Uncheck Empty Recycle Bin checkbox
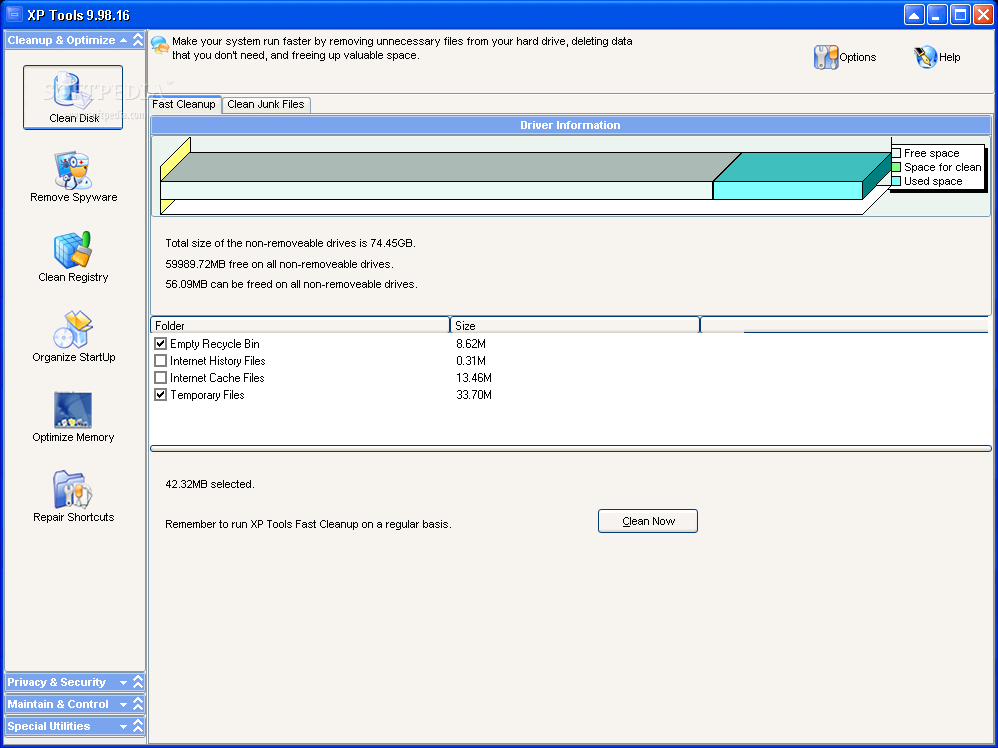The height and width of the screenshot is (748, 998). pyautogui.click(x=160, y=344)
